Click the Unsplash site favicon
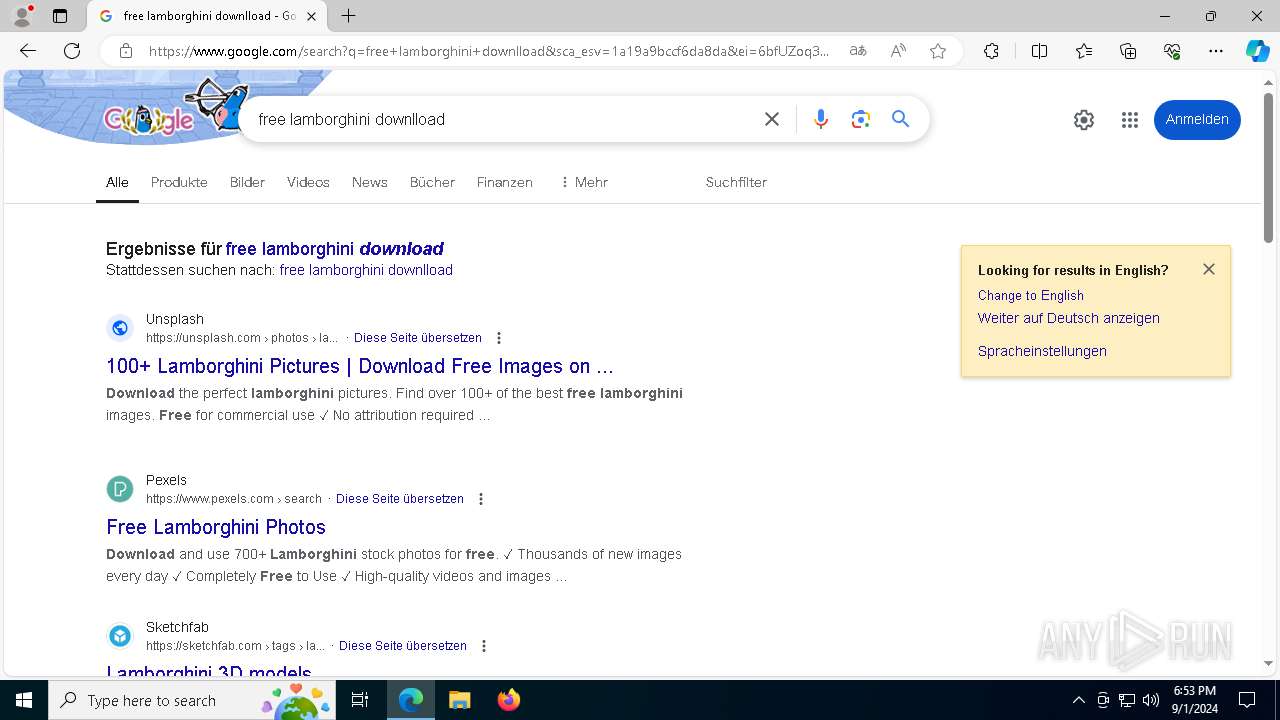 (120, 328)
